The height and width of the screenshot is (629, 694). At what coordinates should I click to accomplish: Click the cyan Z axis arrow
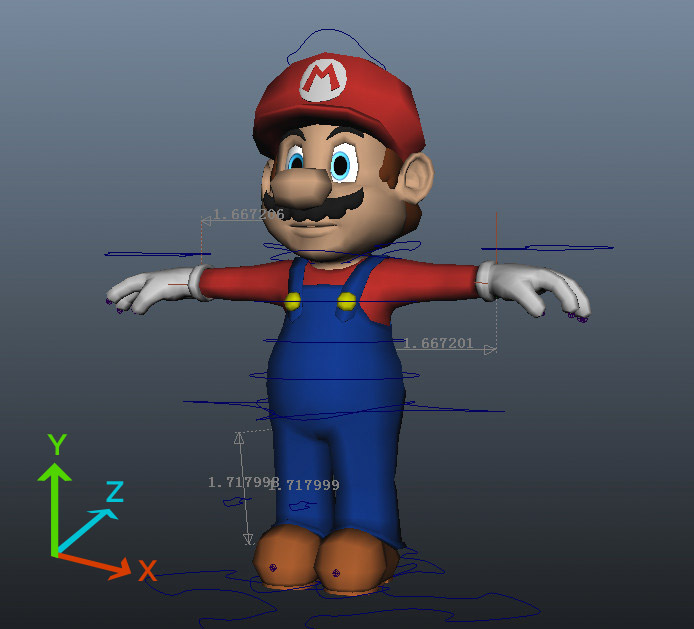(x=87, y=529)
